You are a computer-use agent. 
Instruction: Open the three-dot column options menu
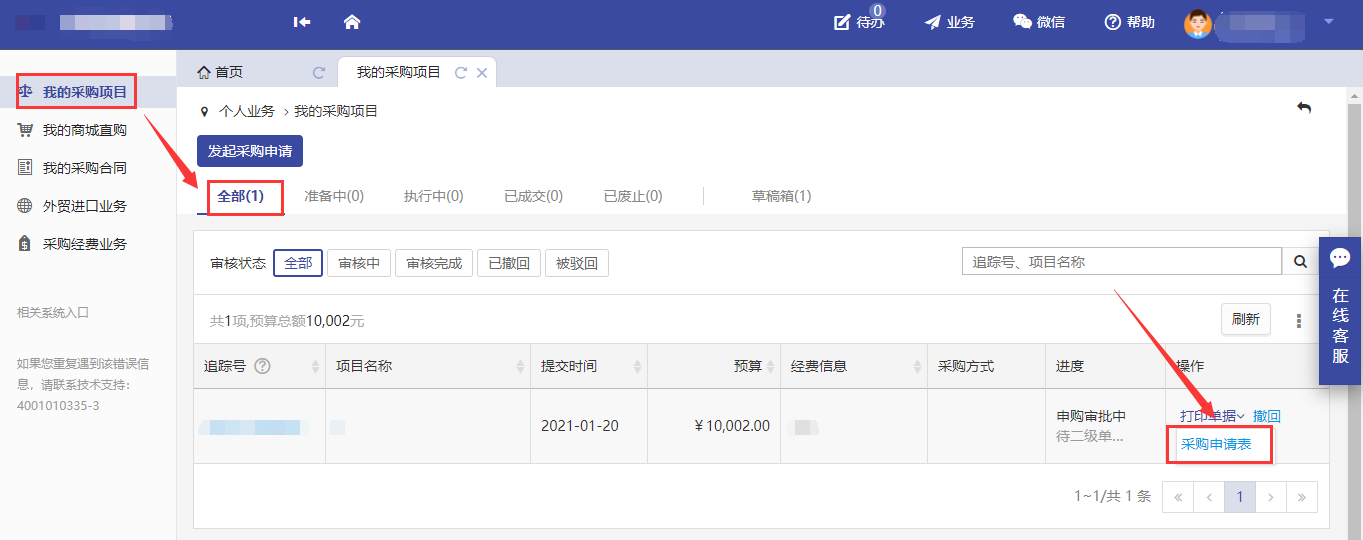click(x=1299, y=321)
